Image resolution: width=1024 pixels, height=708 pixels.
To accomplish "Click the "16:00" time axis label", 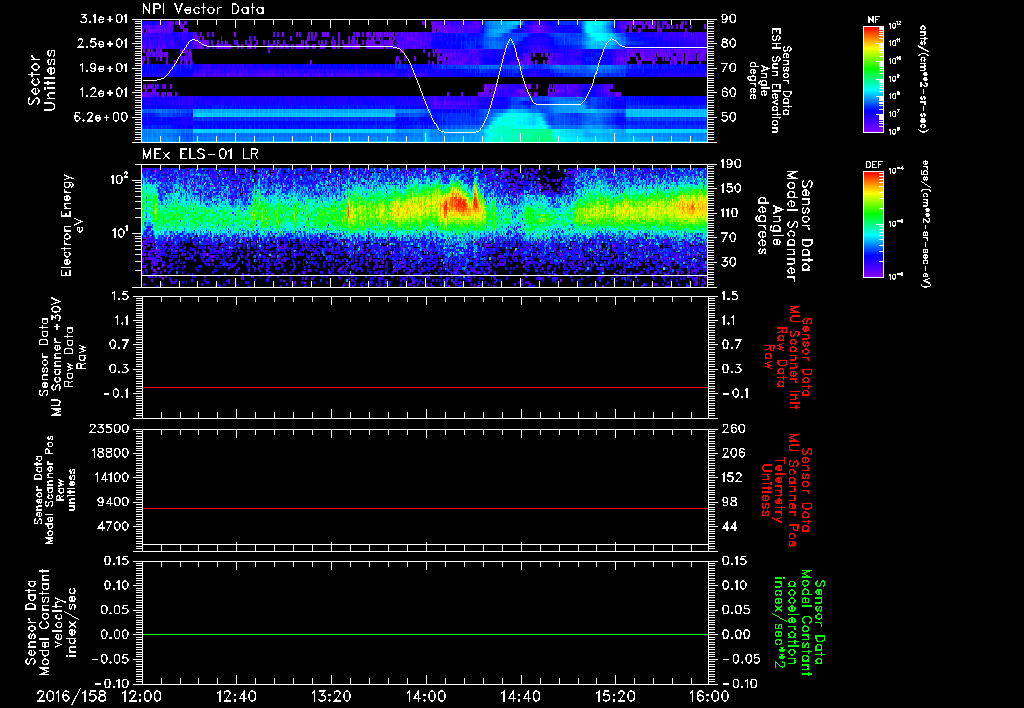I will pos(709,696).
